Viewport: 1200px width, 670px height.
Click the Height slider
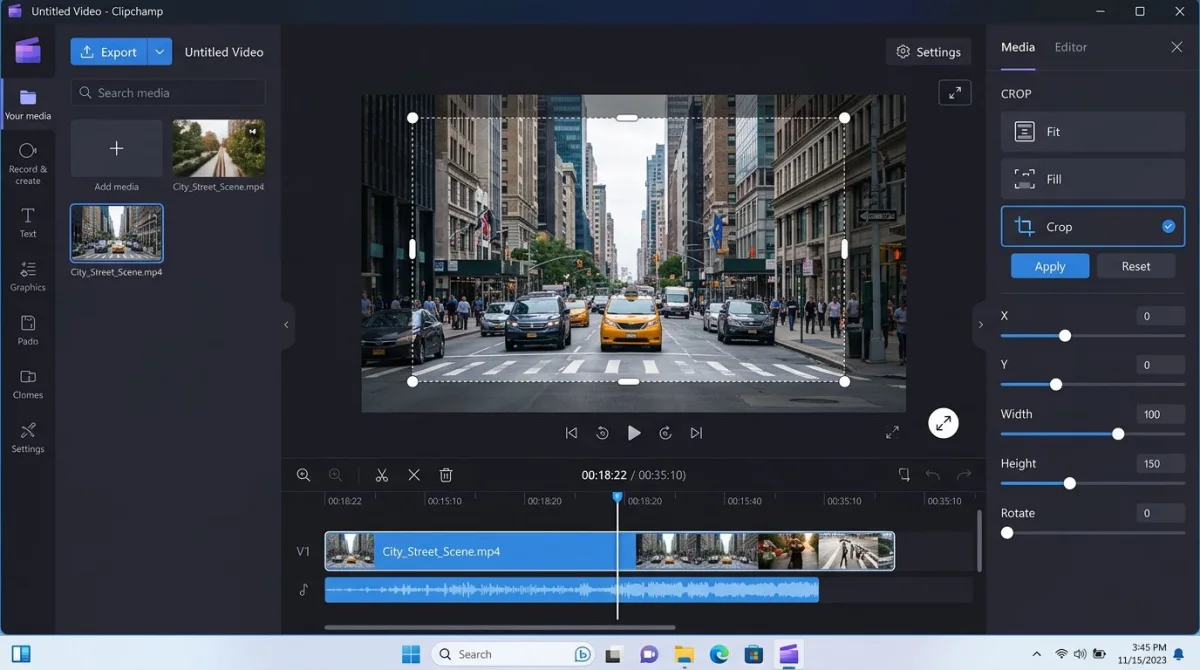coord(1093,483)
